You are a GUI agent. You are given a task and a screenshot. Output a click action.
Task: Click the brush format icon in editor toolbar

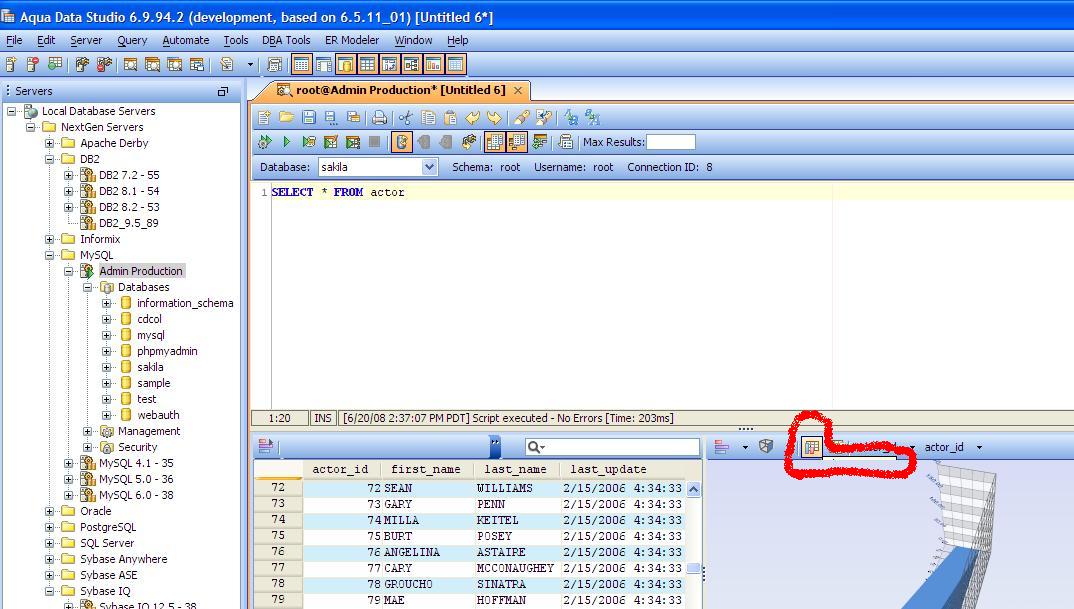pos(521,118)
